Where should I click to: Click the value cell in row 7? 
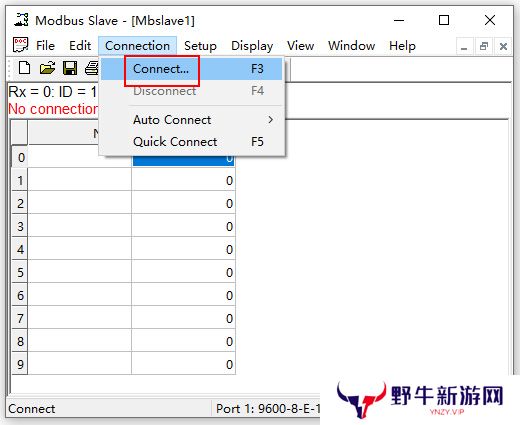click(183, 318)
